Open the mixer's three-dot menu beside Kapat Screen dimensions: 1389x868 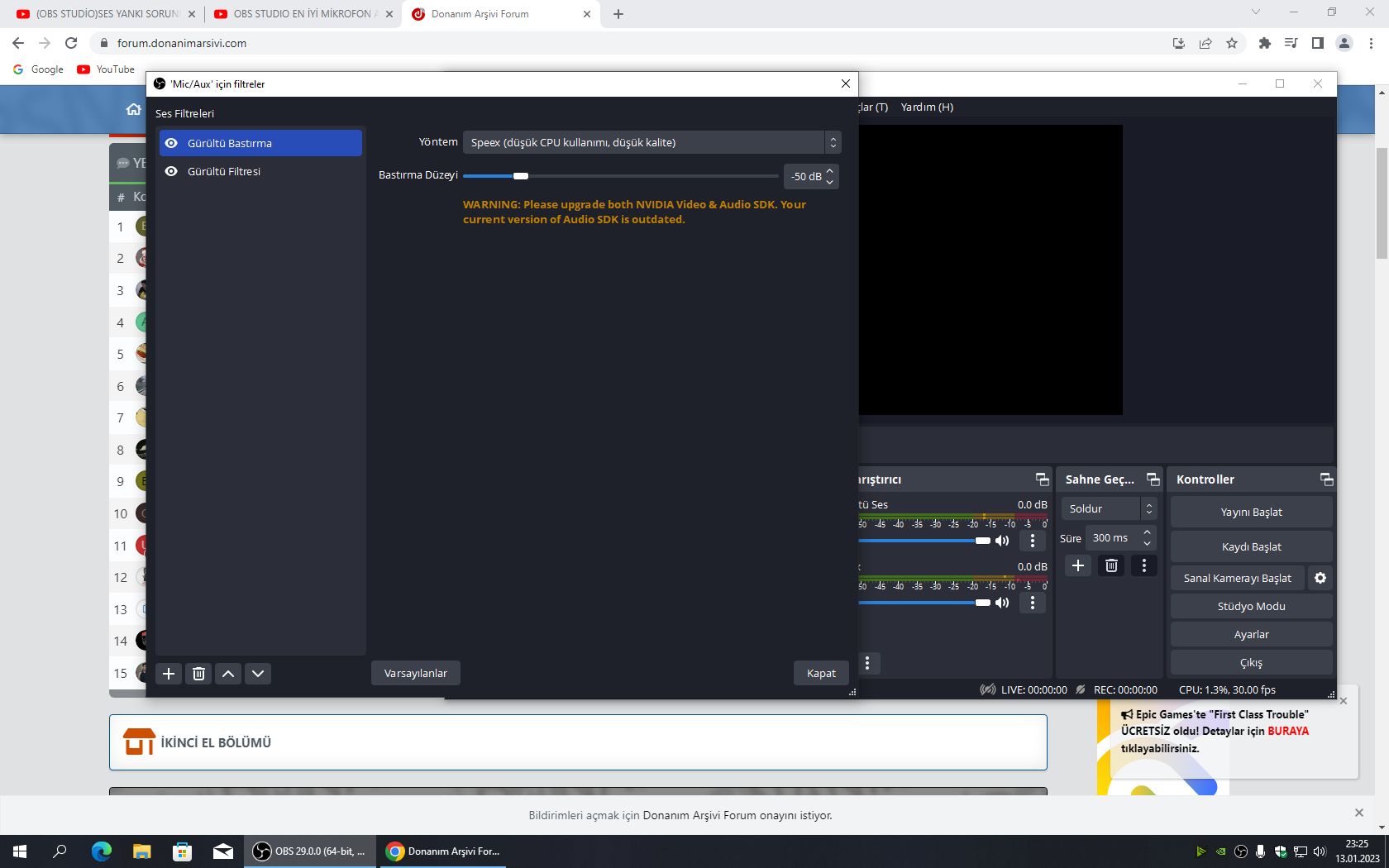pos(867,663)
